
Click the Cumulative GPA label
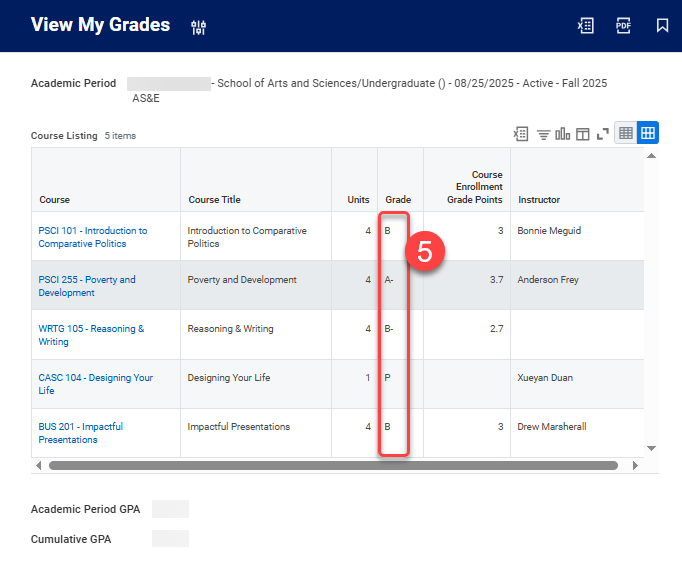point(71,539)
